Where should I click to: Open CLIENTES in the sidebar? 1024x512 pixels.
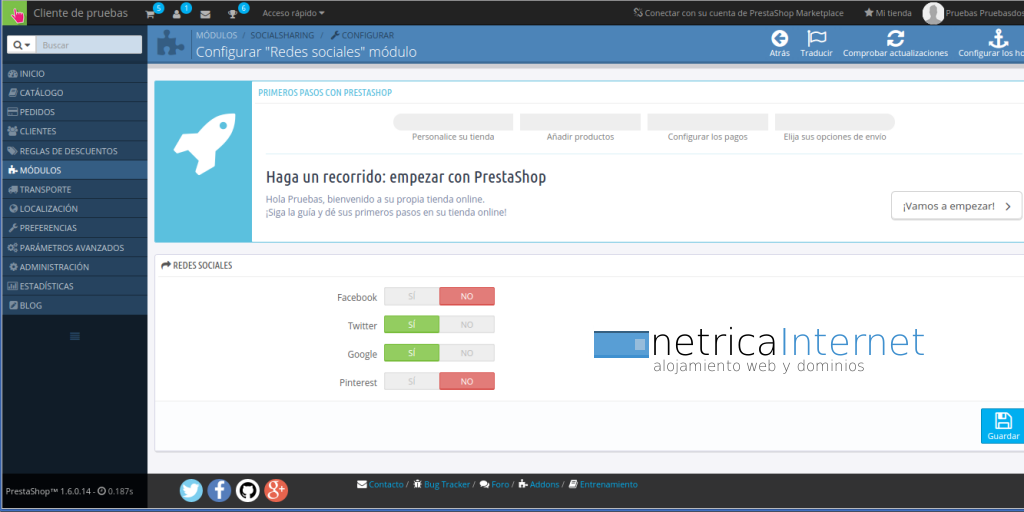(x=74, y=131)
